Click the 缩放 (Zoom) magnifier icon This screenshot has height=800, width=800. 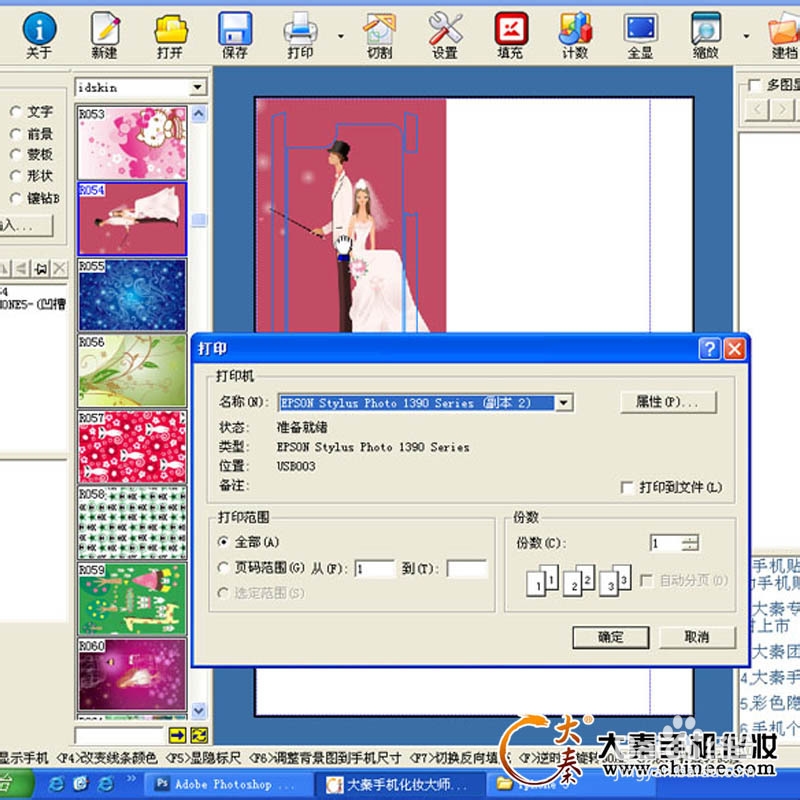point(706,35)
